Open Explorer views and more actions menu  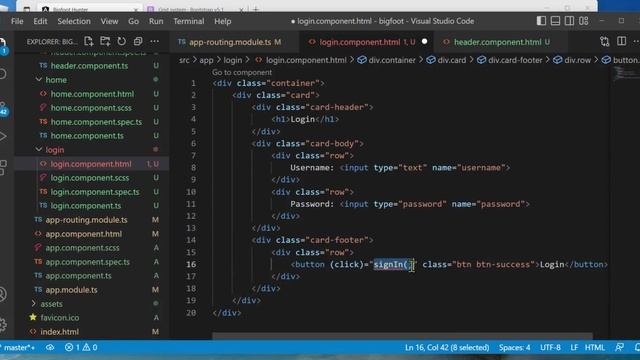pyautogui.click(x=154, y=41)
